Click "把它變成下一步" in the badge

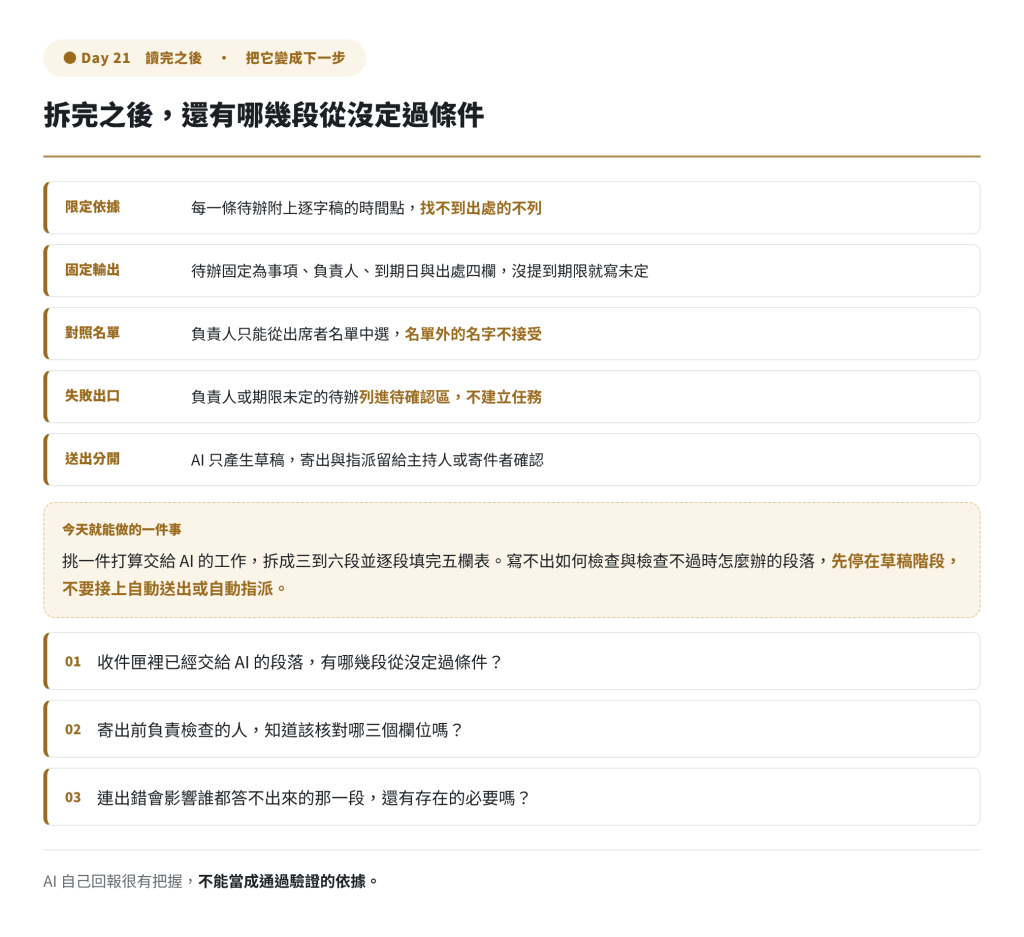pos(295,58)
